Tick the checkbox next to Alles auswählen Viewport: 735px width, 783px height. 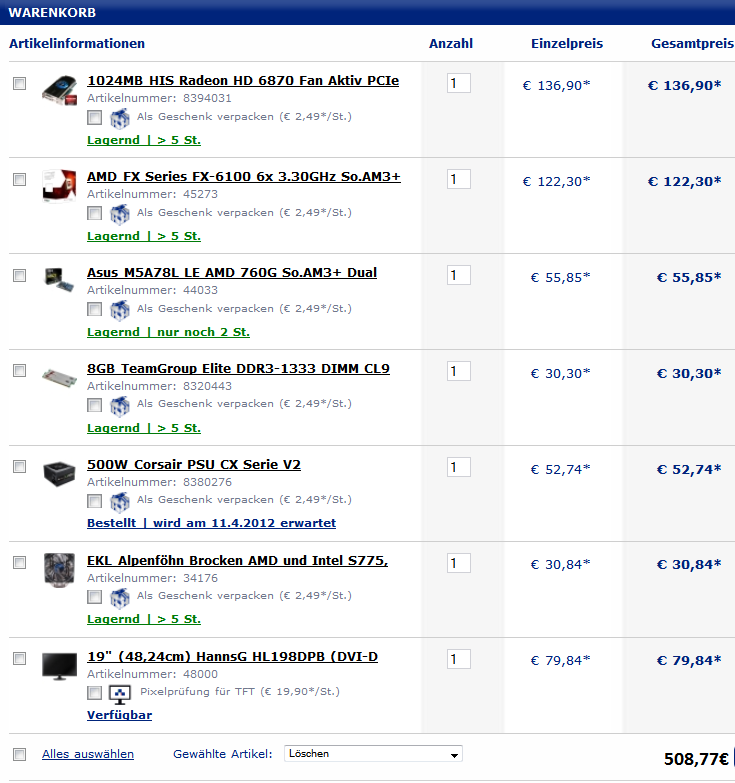point(19,754)
